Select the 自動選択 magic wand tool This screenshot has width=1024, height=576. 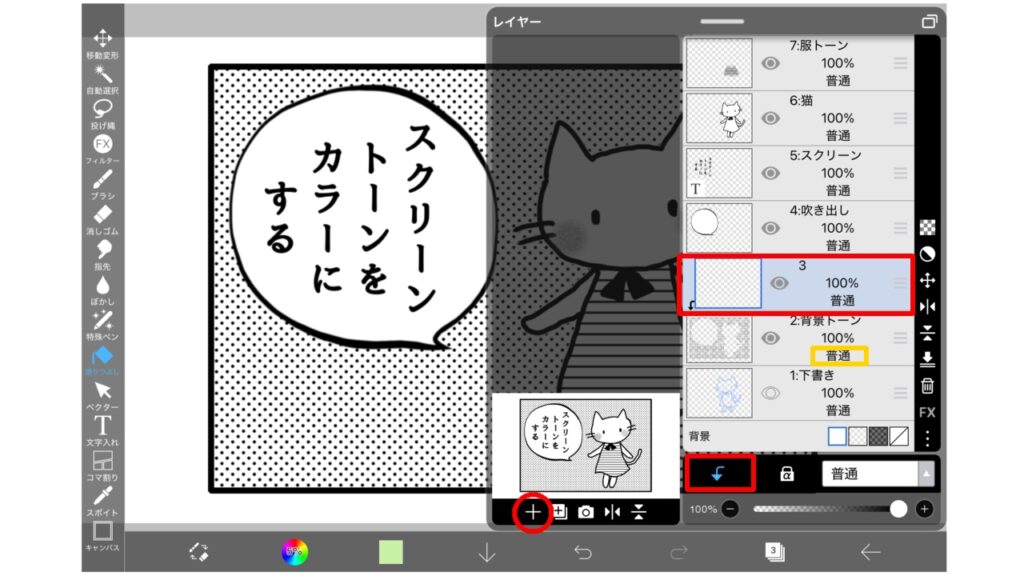tap(102, 77)
